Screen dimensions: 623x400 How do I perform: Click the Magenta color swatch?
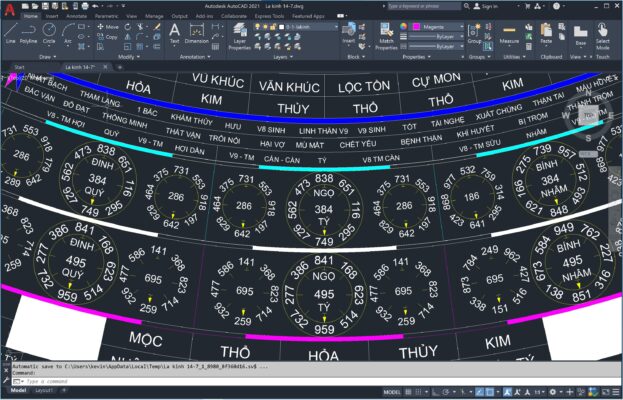pos(419,27)
